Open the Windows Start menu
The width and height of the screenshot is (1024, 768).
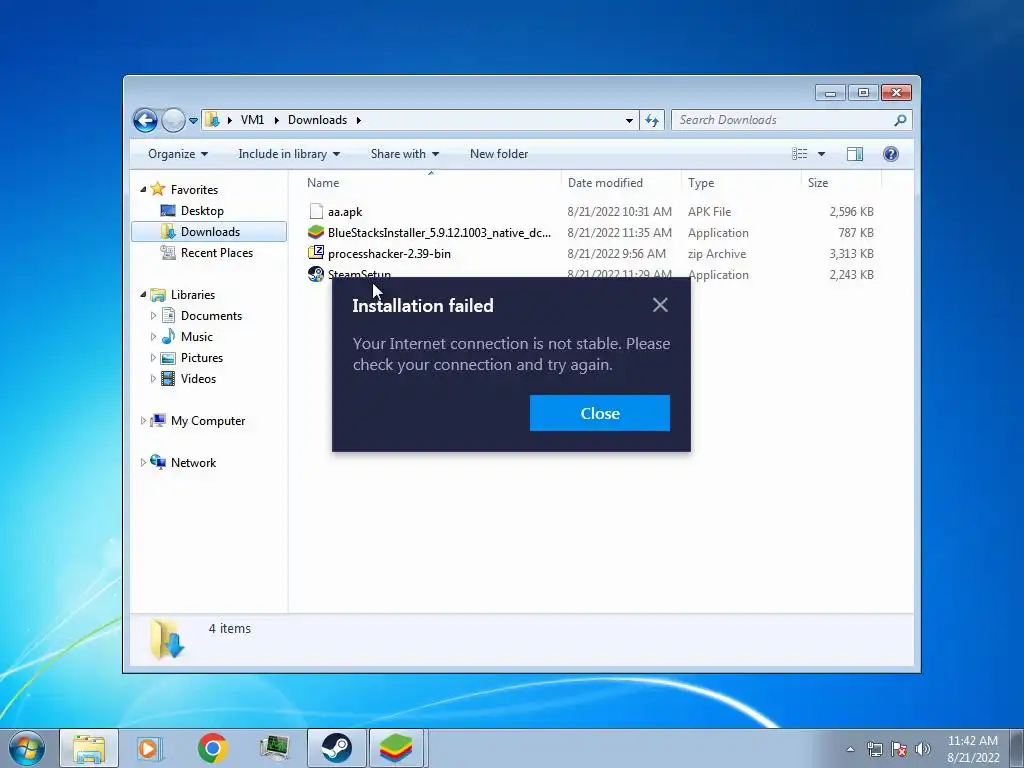click(x=27, y=749)
